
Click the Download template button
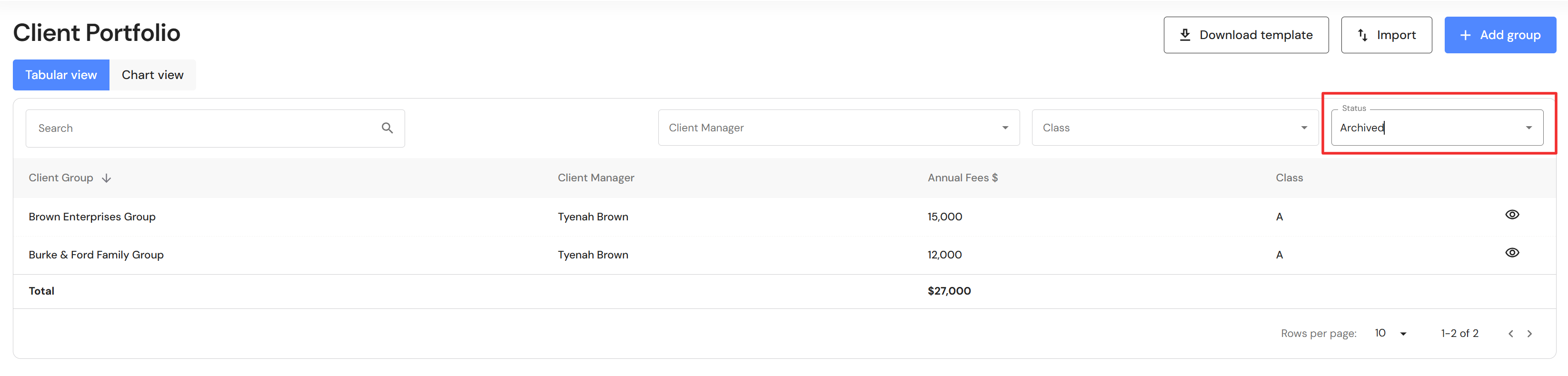[1245, 35]
